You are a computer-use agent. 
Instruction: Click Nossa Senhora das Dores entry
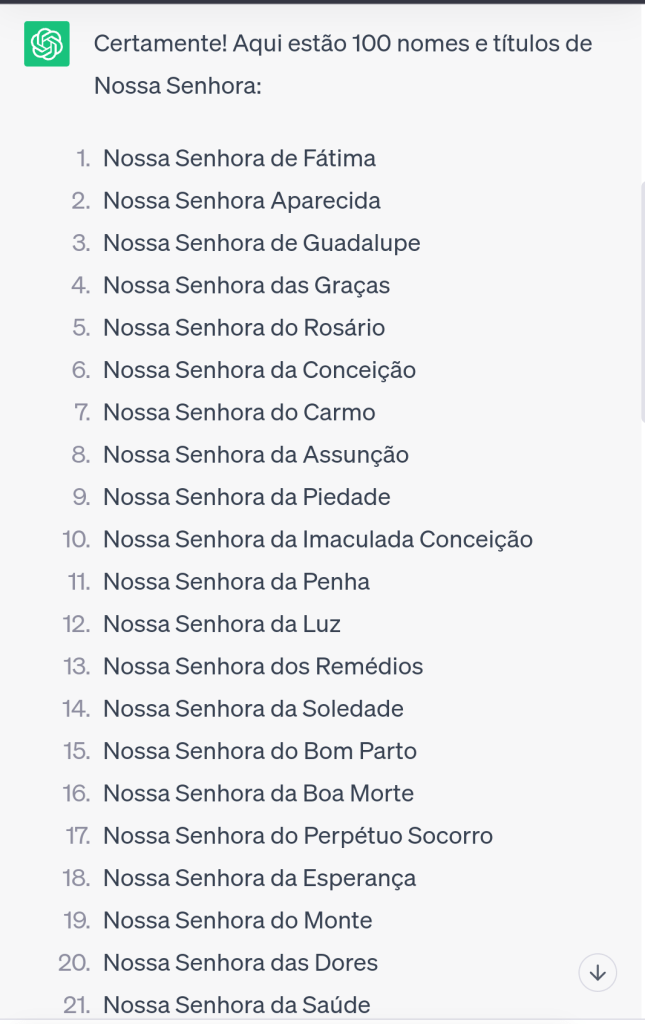tap(240, 963)
